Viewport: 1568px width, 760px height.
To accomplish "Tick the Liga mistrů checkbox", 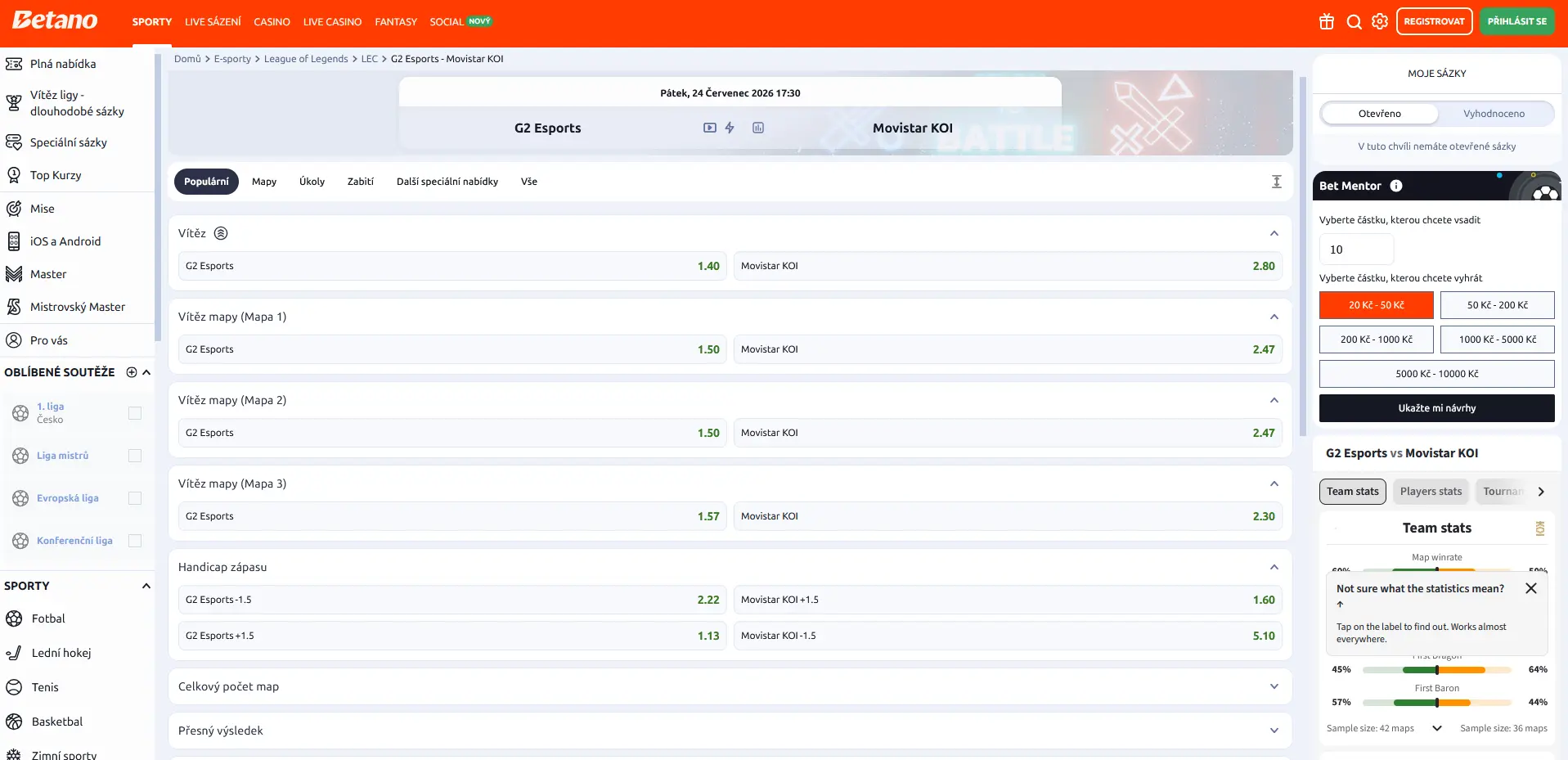I will (x=135, y=456).
